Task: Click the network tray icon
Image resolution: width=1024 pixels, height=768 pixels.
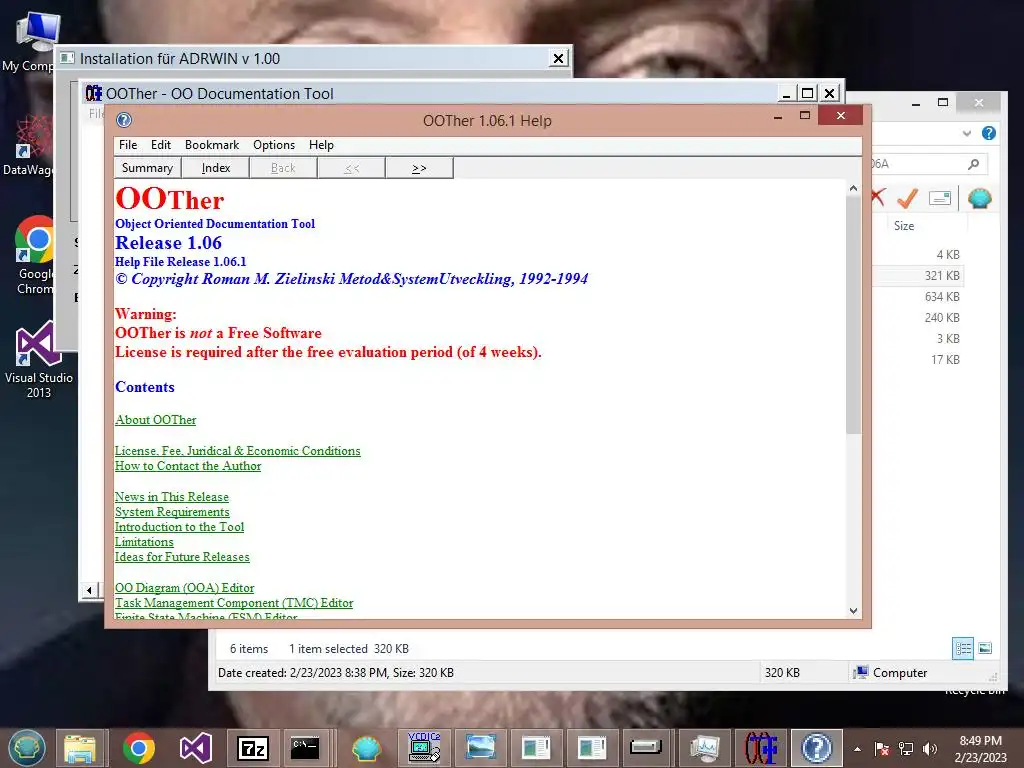Action: [x=906, y=749]
